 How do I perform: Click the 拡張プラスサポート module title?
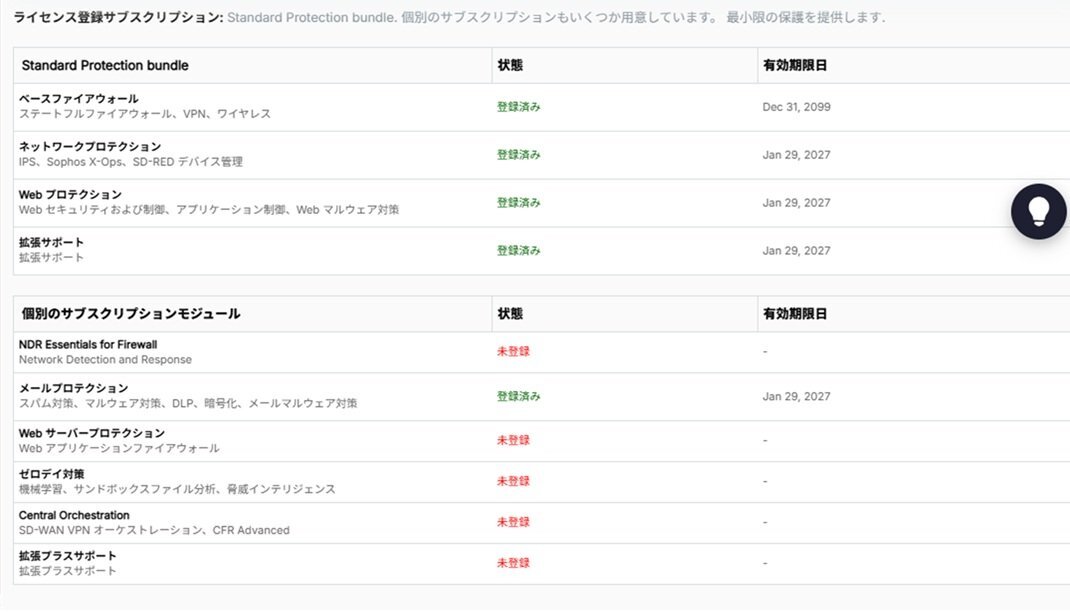[x=68, y=556]
